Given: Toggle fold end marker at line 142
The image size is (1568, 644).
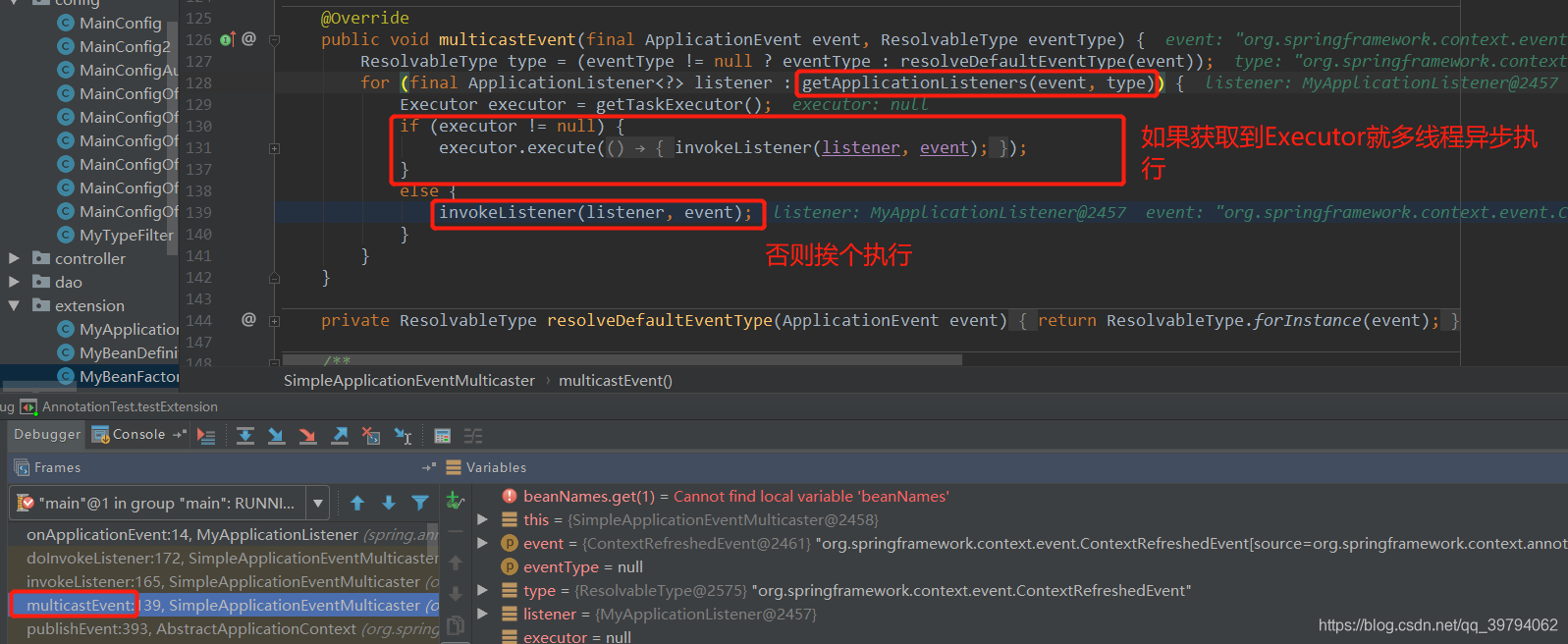Looking at the screenshot, I should tap(275, 278).
